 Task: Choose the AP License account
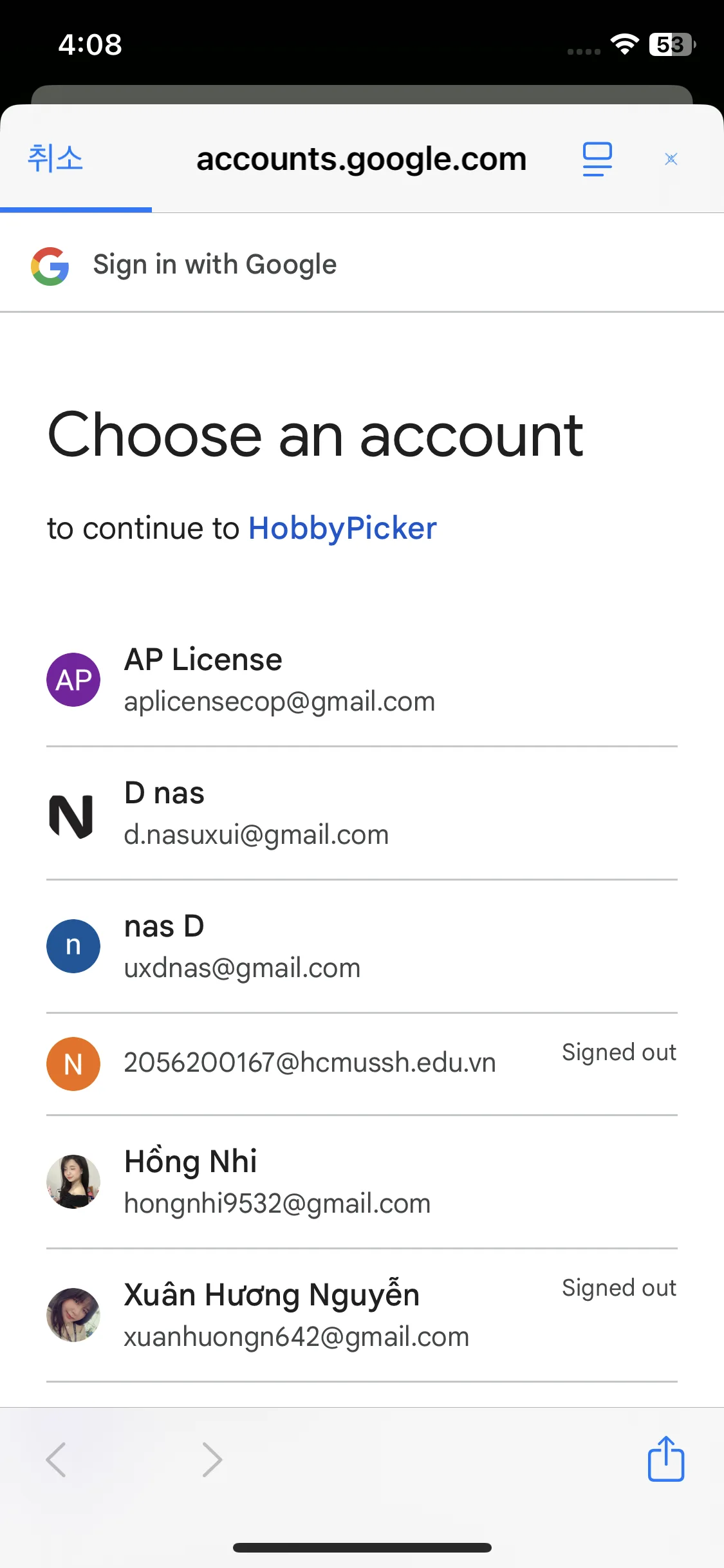click(x=279, y=680)
